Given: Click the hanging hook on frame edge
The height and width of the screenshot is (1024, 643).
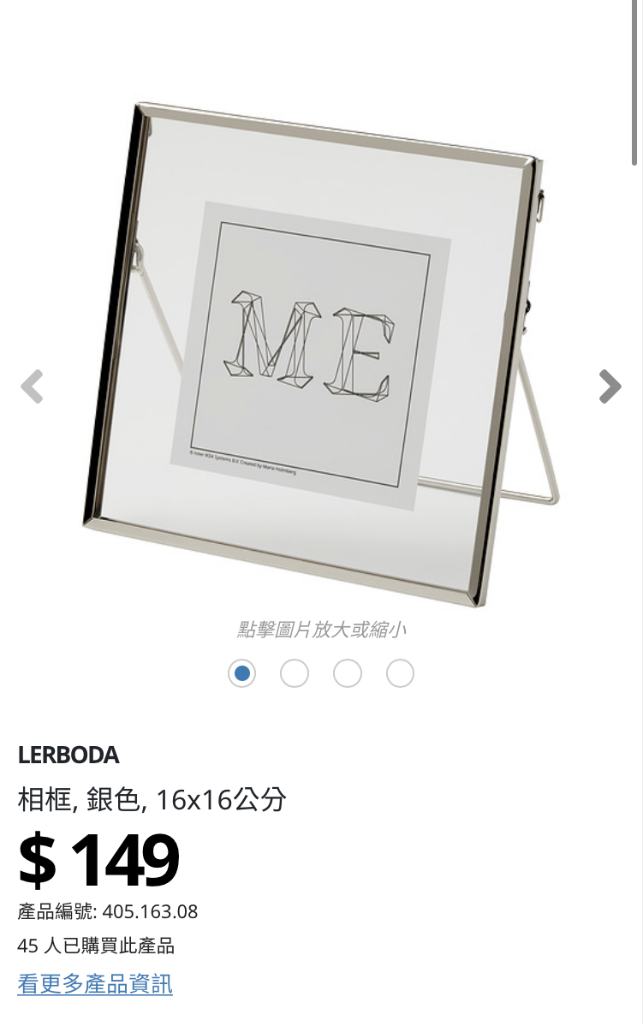Looking at the screenshot, I should coord(540,206).
